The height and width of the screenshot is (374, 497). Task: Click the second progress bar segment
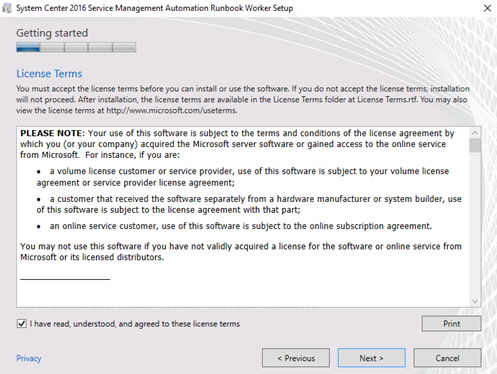52,47
